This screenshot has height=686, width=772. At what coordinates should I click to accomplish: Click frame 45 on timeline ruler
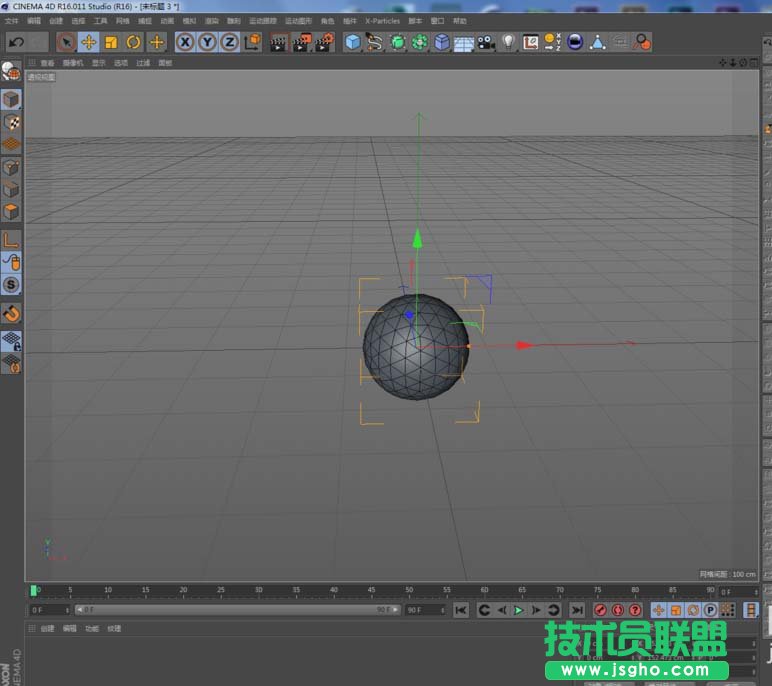[x=371, y=590]
